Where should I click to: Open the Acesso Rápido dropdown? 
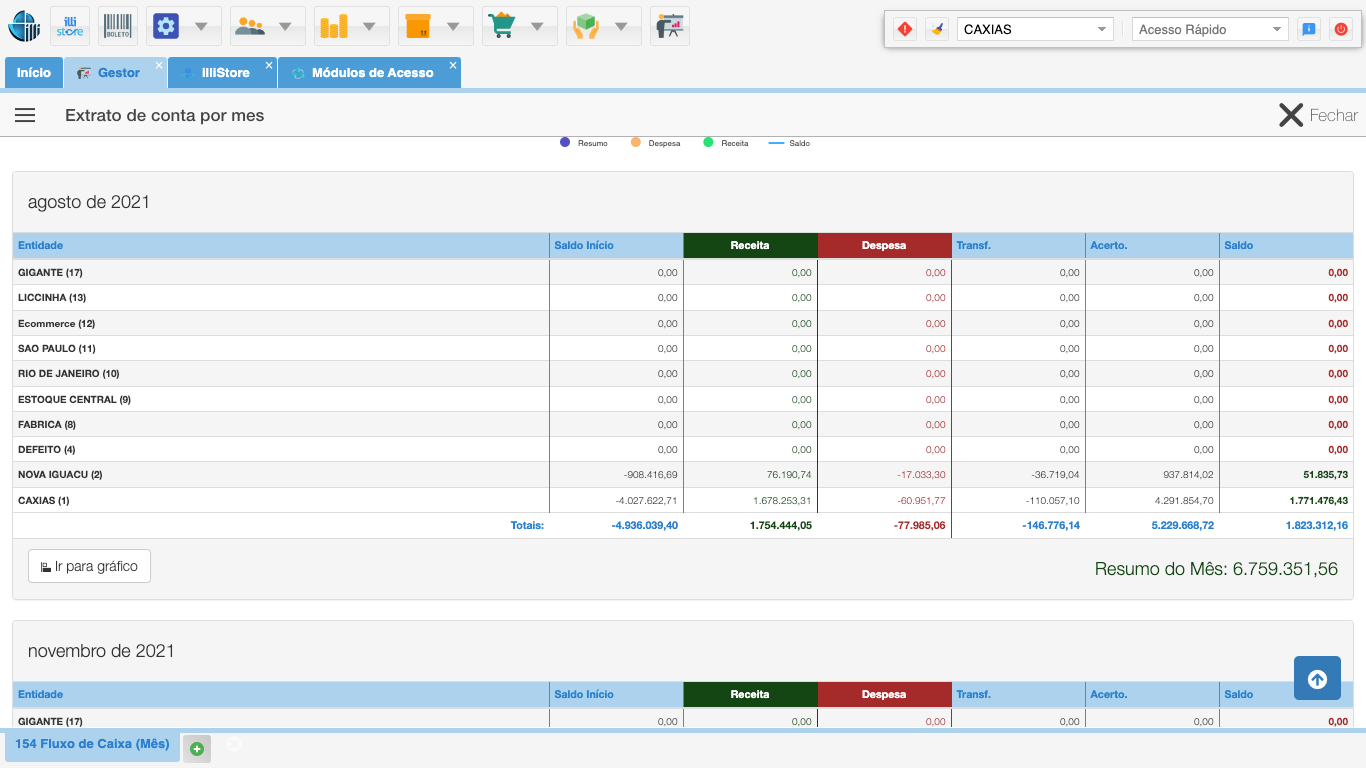click(x=1210, y=29)
